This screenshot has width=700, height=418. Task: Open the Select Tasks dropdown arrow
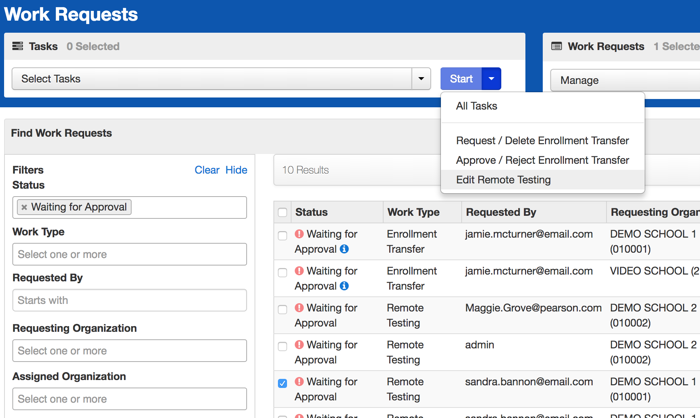click(421, 79)
